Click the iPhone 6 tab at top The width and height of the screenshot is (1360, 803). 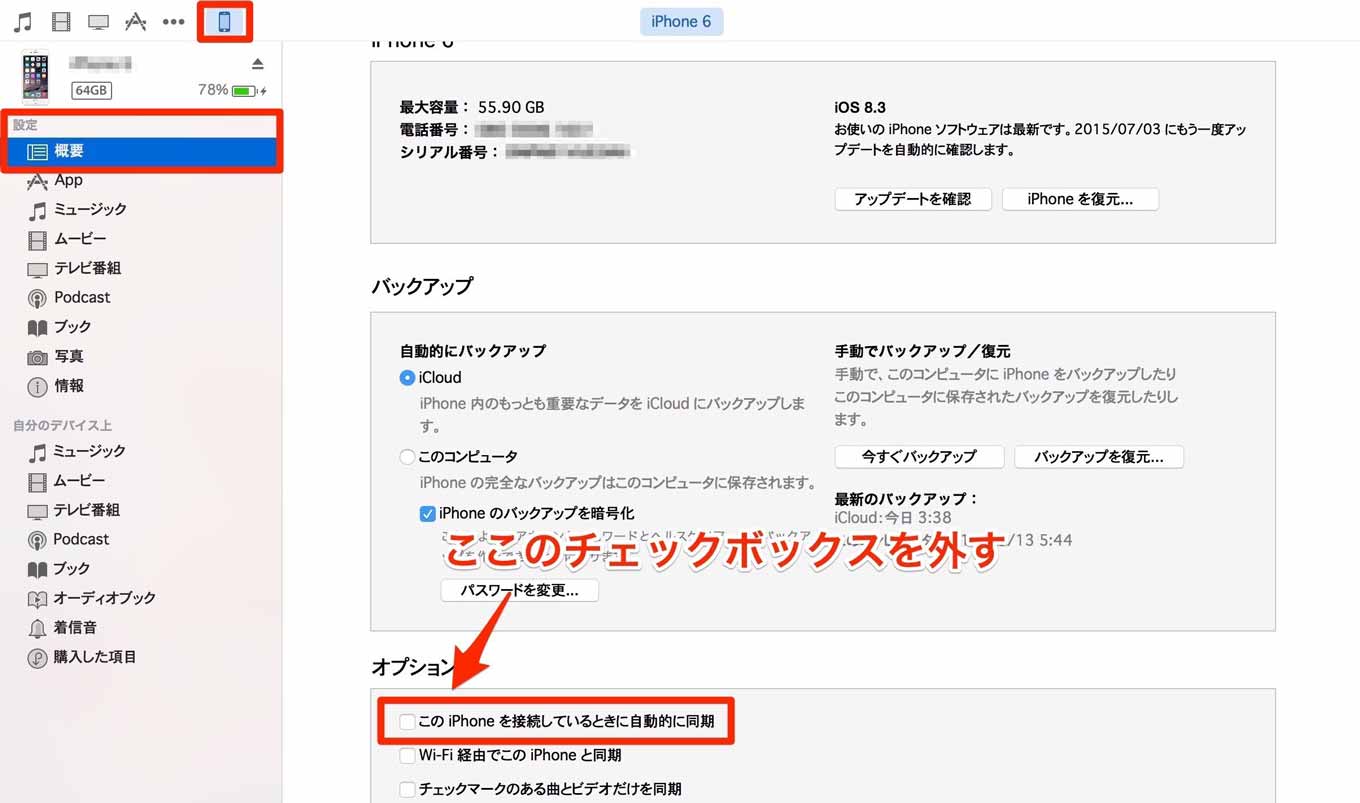[681, 21]
